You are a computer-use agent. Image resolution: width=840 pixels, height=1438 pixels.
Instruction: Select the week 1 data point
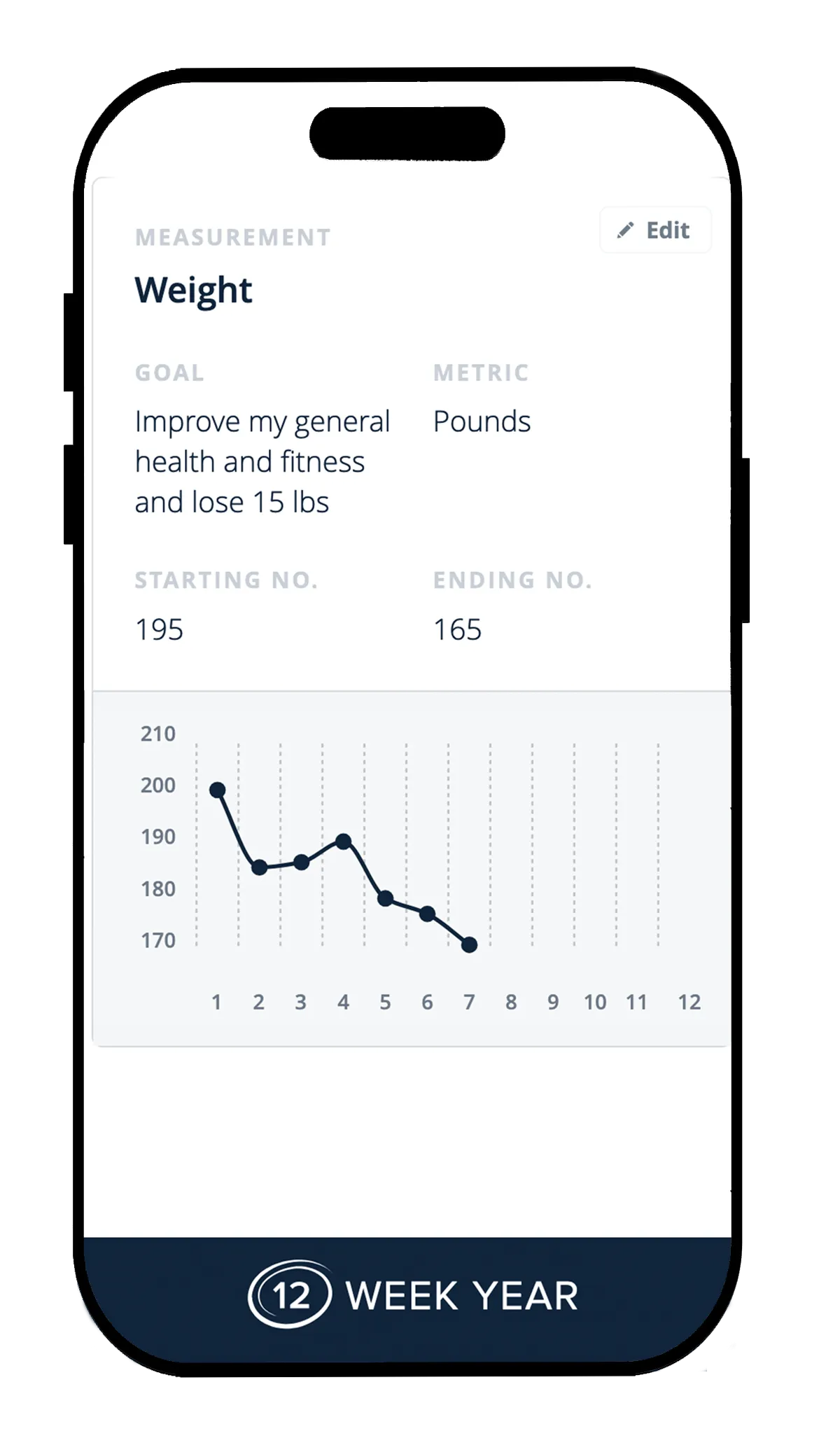[x=218, y=790]
